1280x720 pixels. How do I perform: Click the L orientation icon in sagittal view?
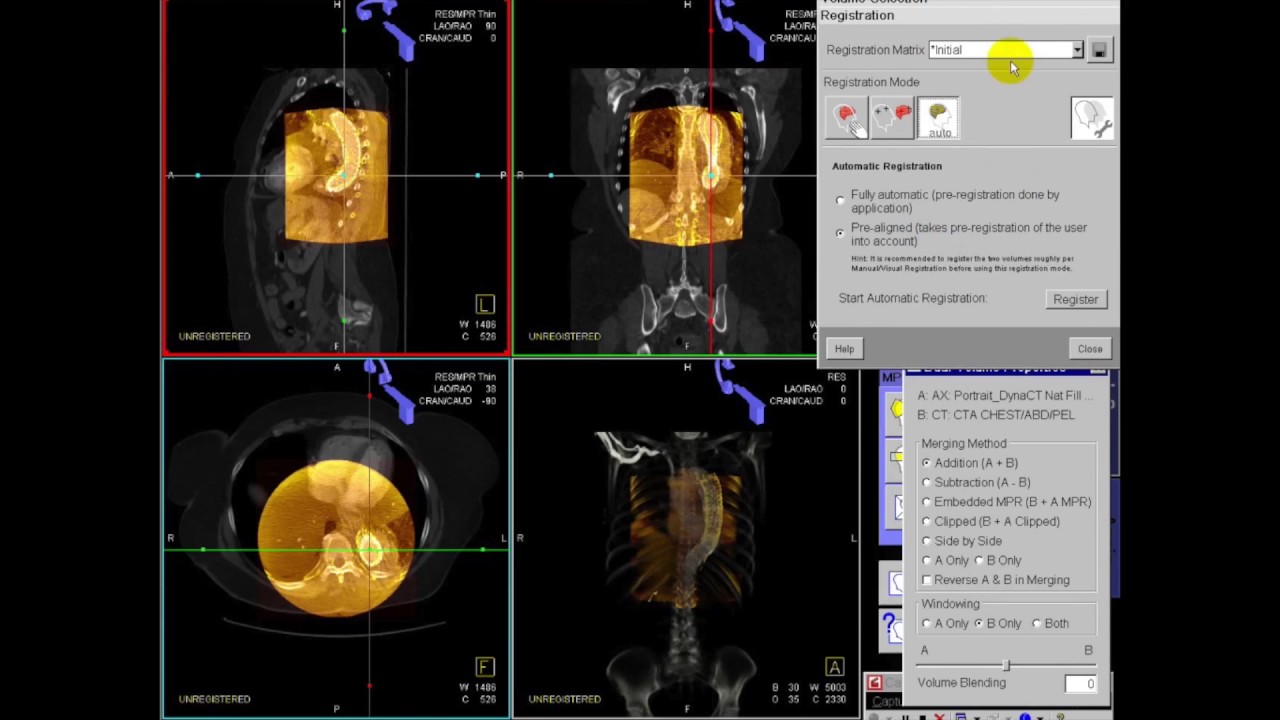coord(484,304)
